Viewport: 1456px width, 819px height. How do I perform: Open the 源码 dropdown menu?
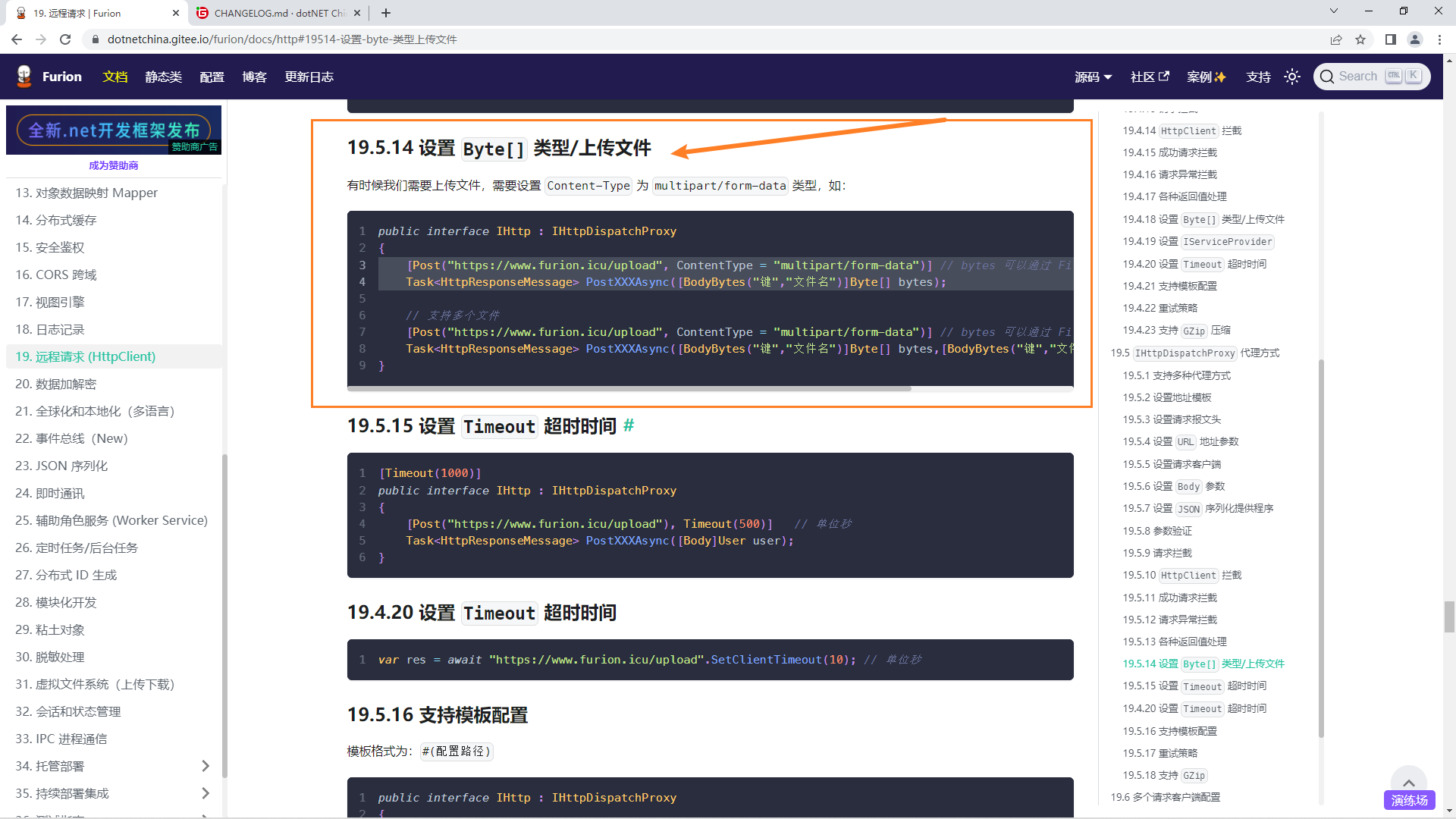[x=1094, y=77]
